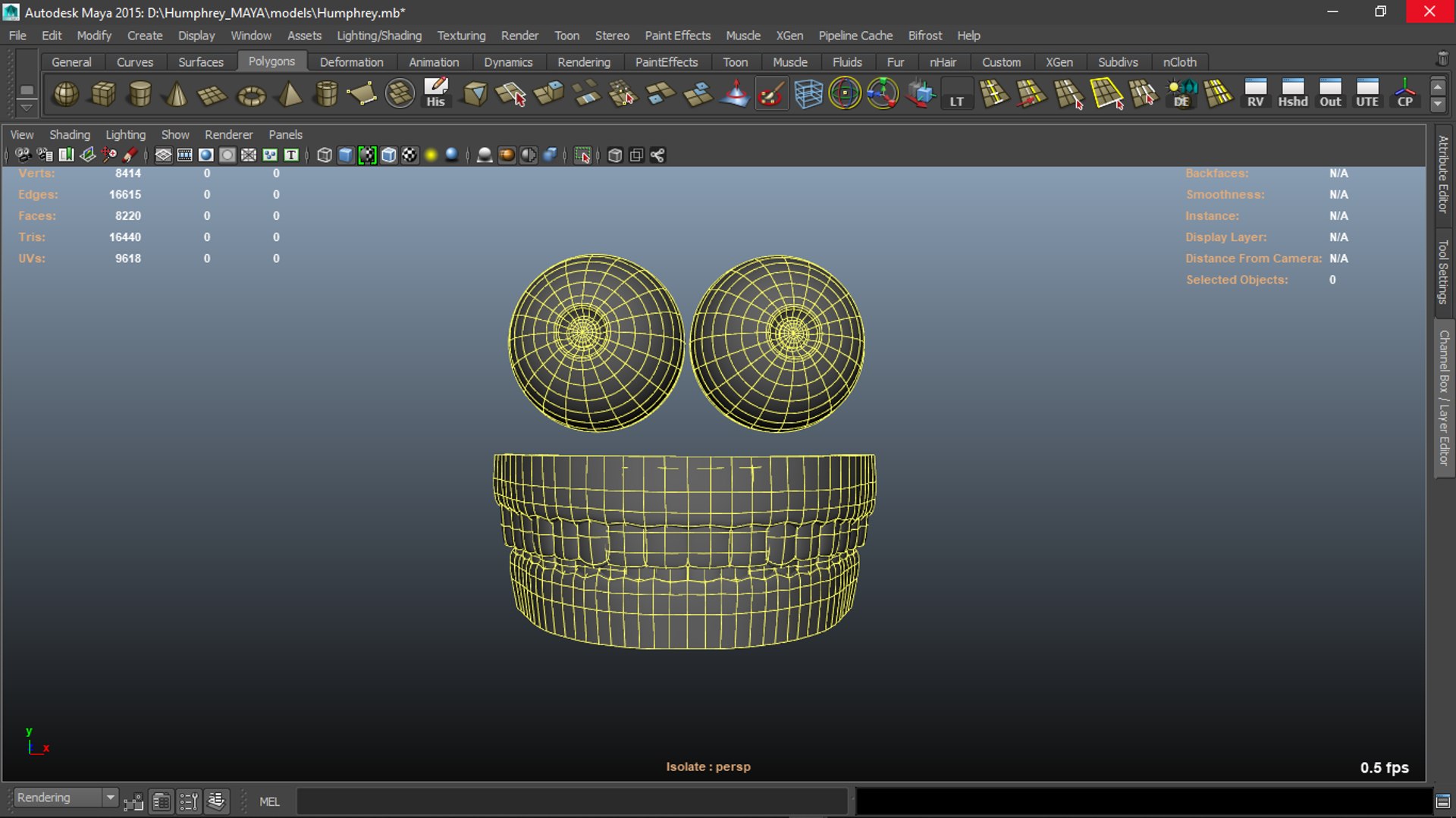
Task: Create a polygon torus from the shelf
Action: (x=251, y=95)
